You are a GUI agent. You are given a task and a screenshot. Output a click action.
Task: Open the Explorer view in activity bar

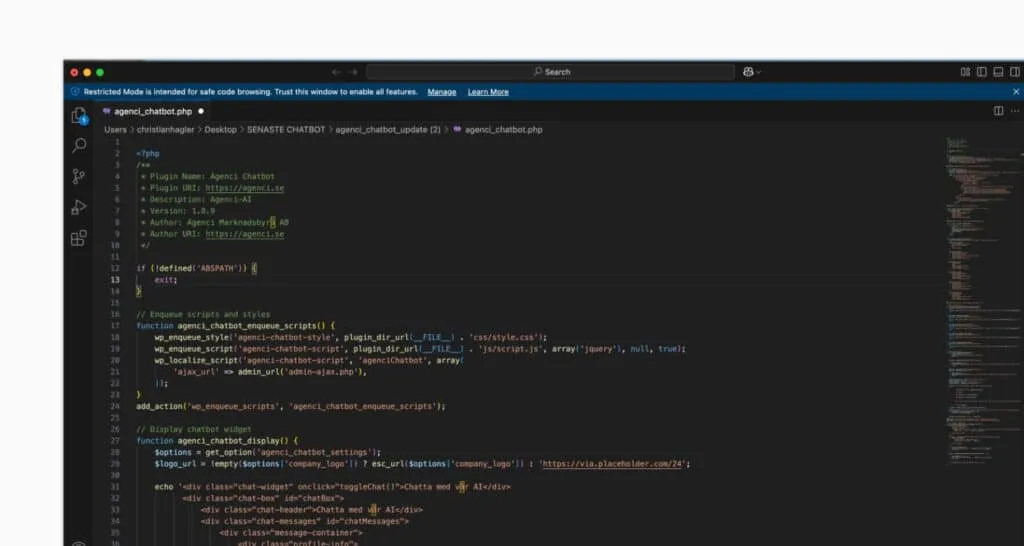point(79,116)
